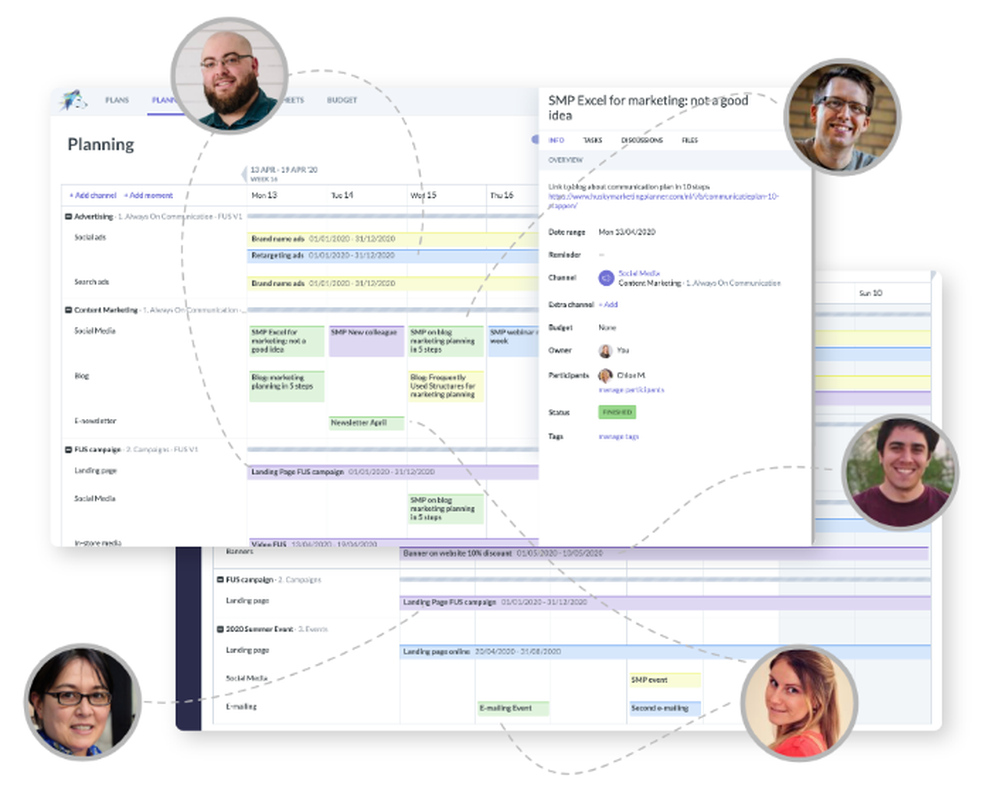Image resolution: width=1000 pixels, height=786 pixels.
Task: Click the owner avatar next to You
Action: coord(605,350)
